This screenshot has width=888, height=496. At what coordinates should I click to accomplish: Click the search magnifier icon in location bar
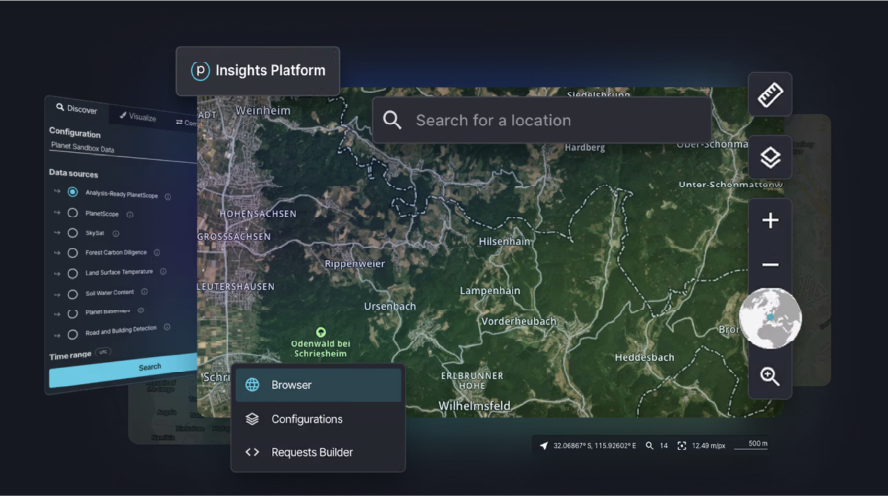tap(392, 120)
